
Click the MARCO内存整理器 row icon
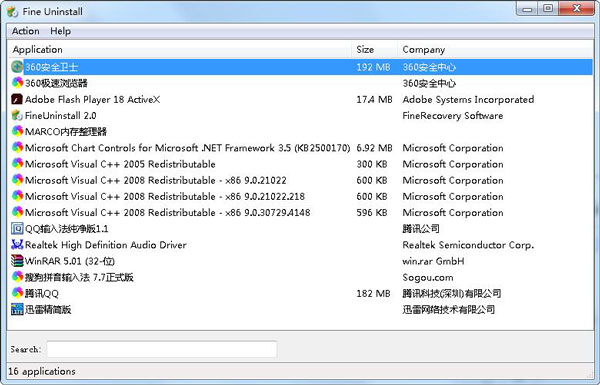17,132
